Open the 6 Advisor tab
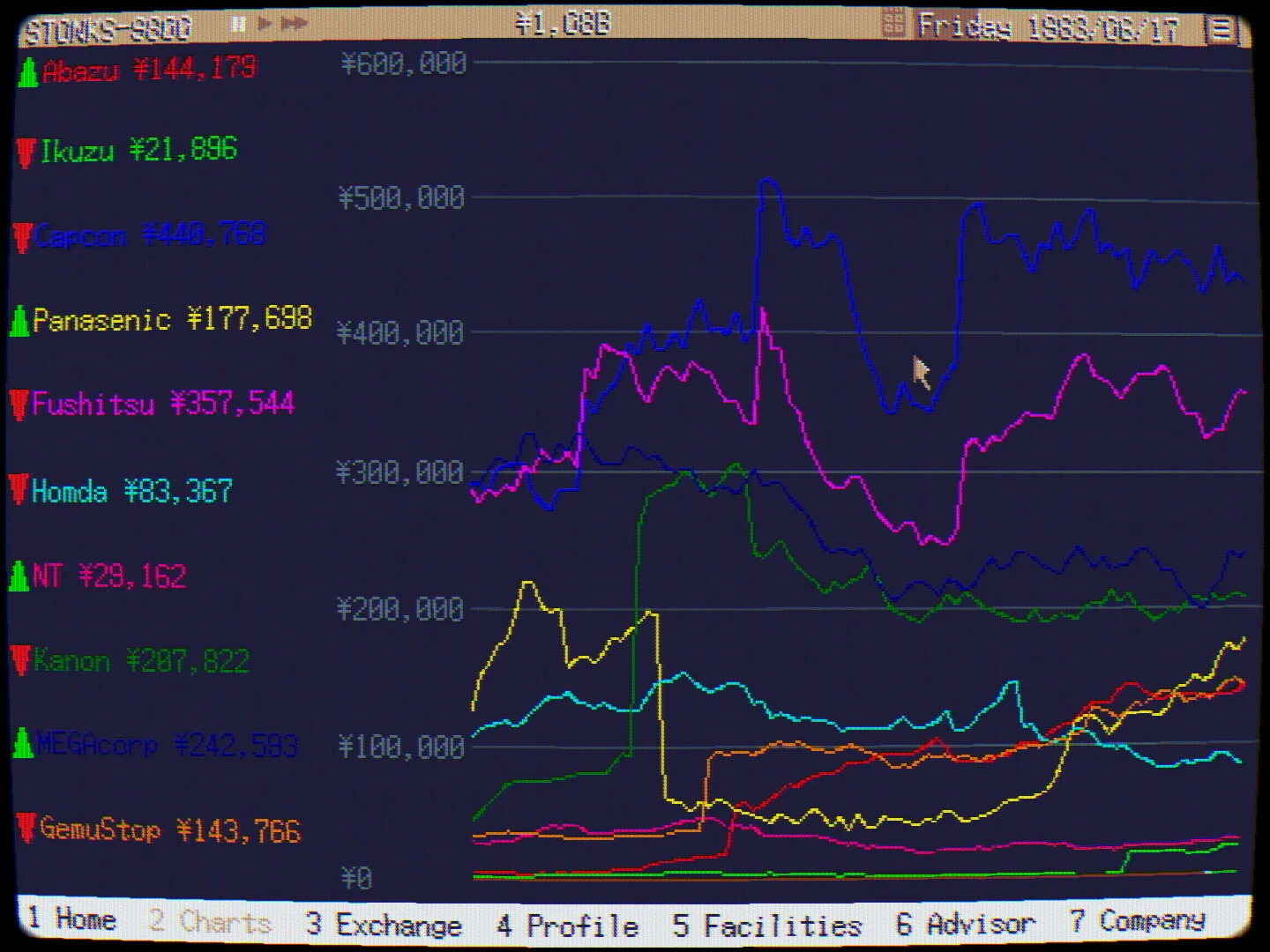 point(965,924)
